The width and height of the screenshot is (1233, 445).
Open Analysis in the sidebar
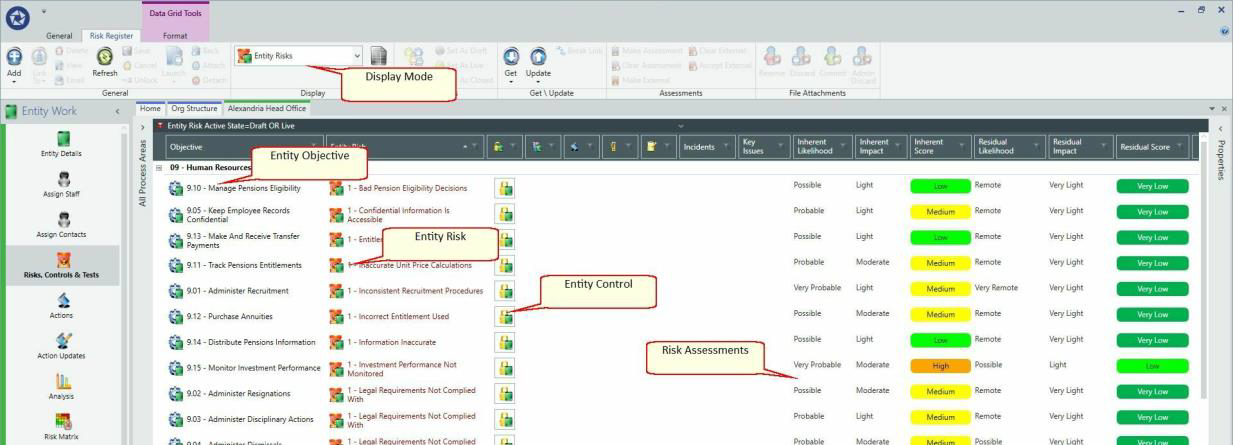62,384
